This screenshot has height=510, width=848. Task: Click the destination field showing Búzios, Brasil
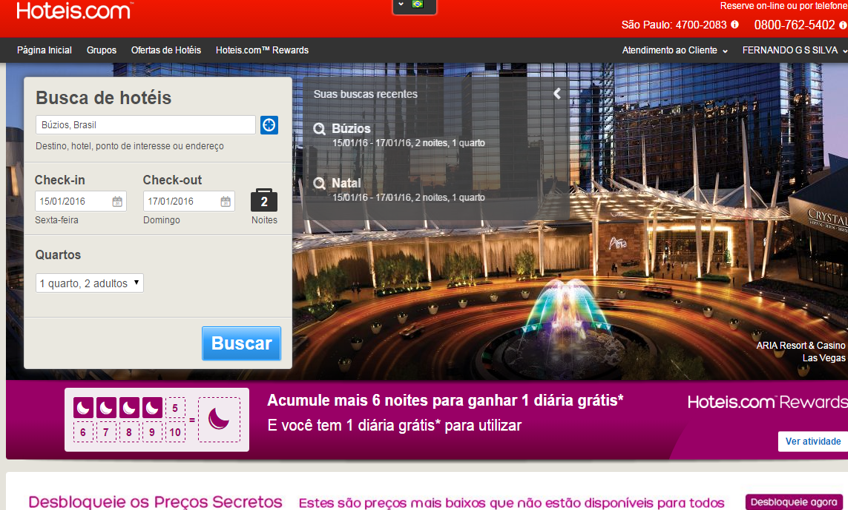(145, 125)
